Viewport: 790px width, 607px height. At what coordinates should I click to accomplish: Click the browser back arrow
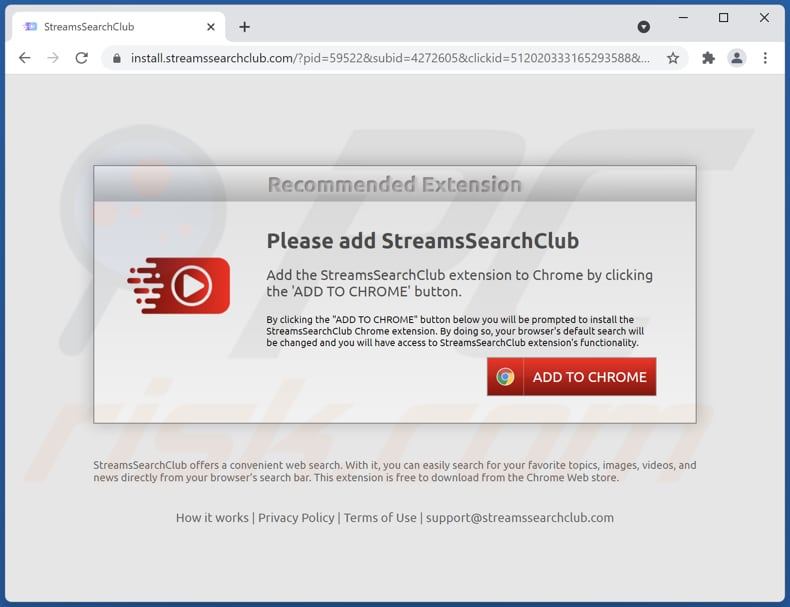click(24, 58)
